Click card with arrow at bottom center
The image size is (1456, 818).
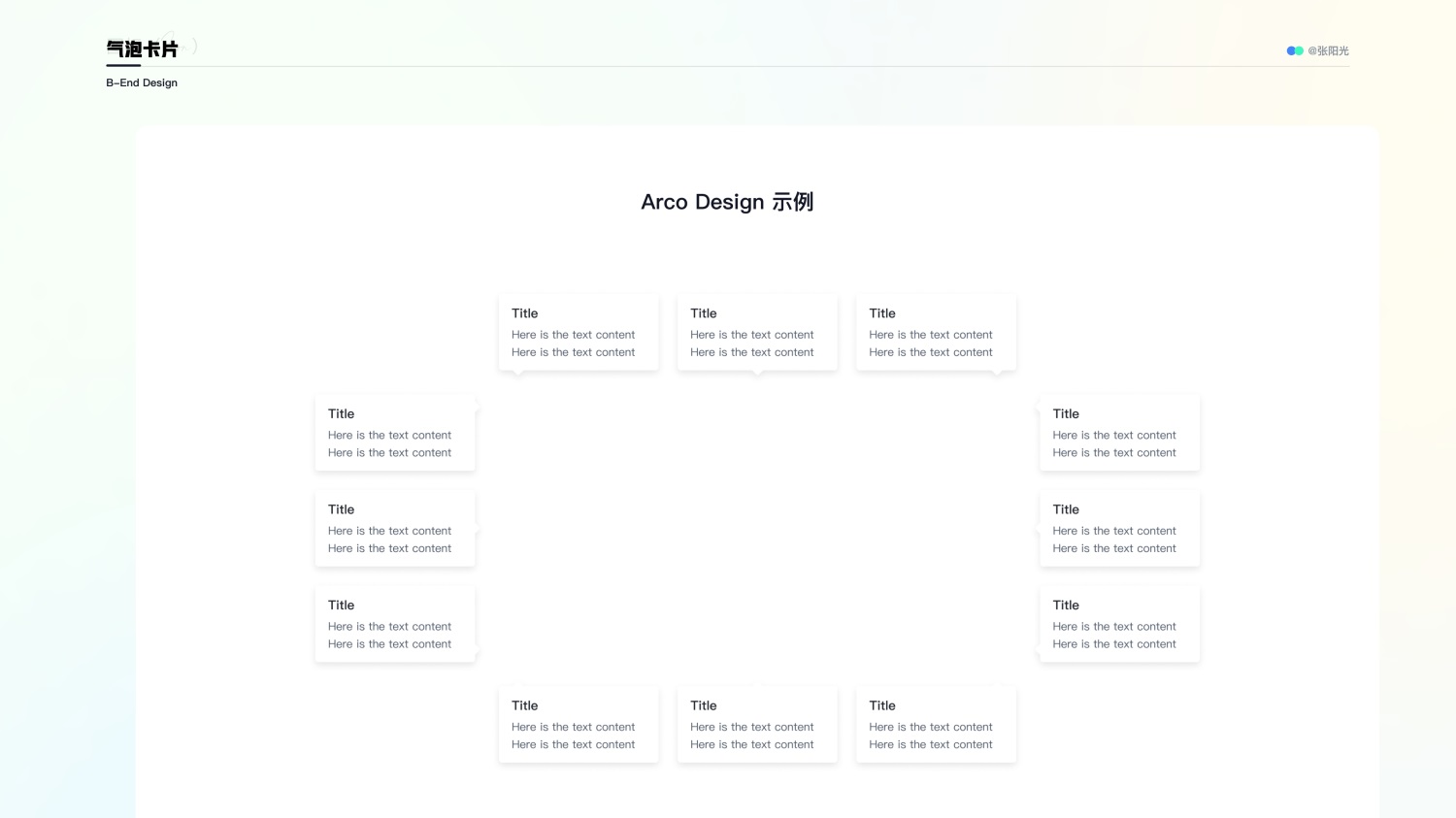click(x=757, y=332)
